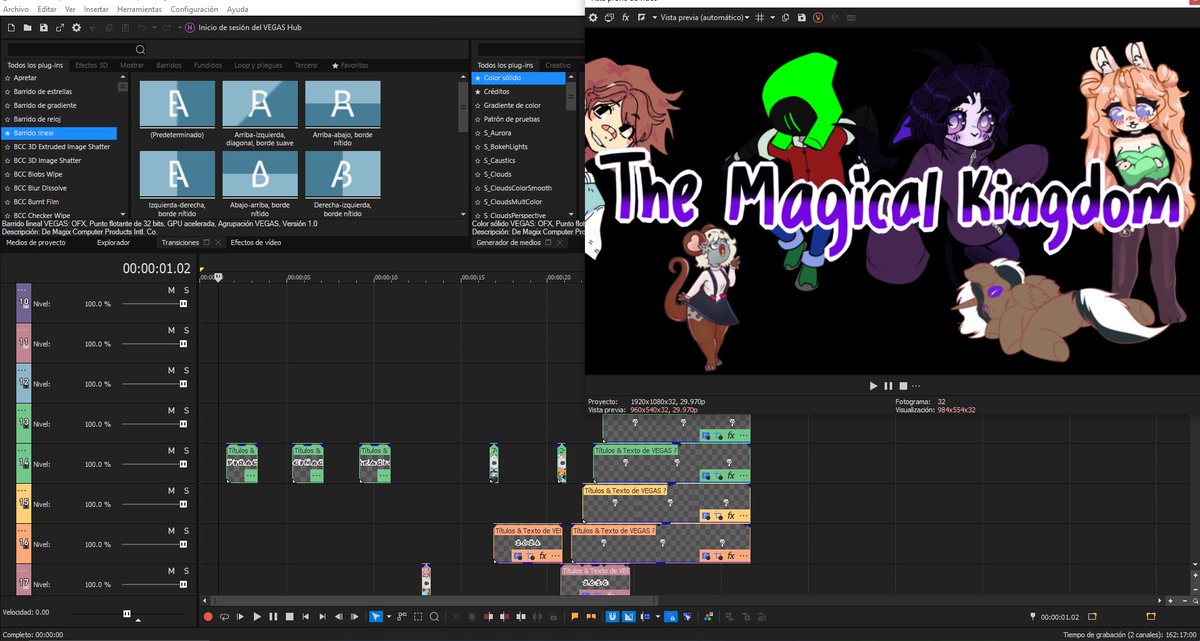
Task: Switch to the Efectos 3D plug-in tab
Action: tap(92, 65)
